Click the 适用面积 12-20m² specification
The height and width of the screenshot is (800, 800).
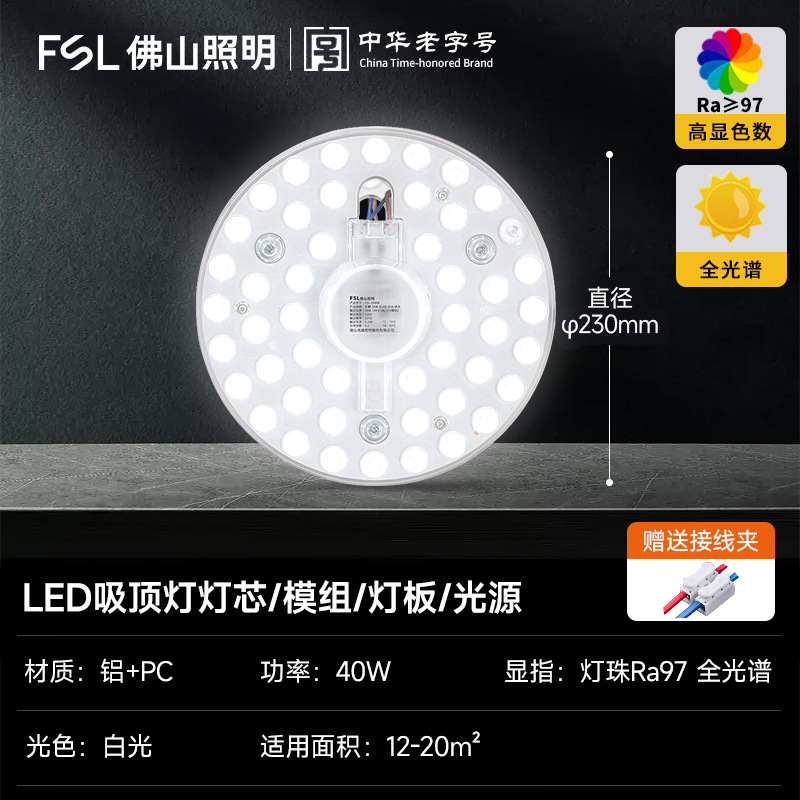(370, 746)
